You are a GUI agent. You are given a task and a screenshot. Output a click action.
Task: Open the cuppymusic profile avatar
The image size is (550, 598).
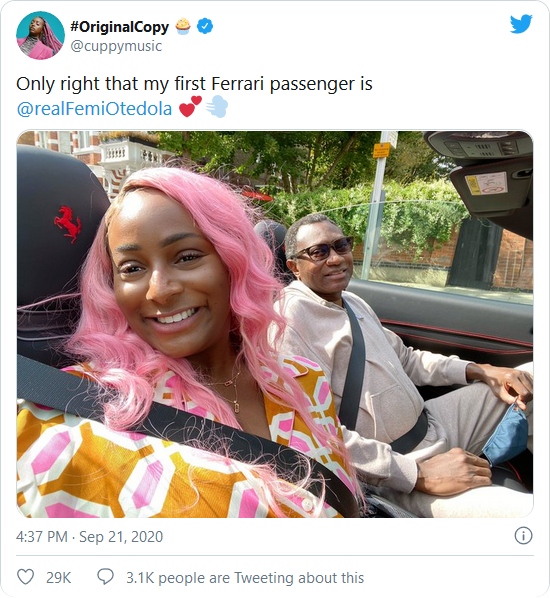tap(40, 35)
